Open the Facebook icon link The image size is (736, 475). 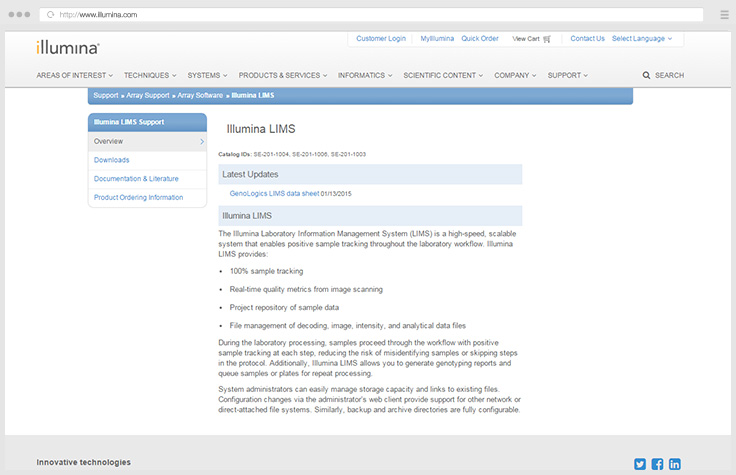[x=657, y=464]
